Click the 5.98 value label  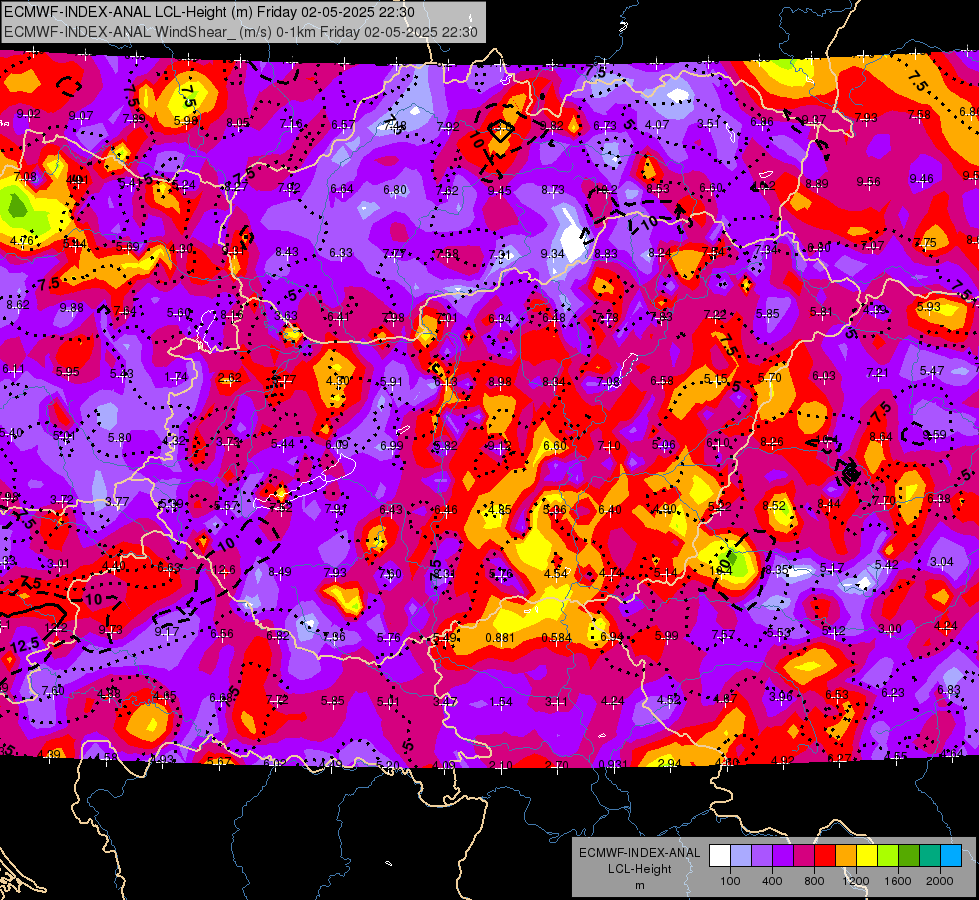click(186, 121)
